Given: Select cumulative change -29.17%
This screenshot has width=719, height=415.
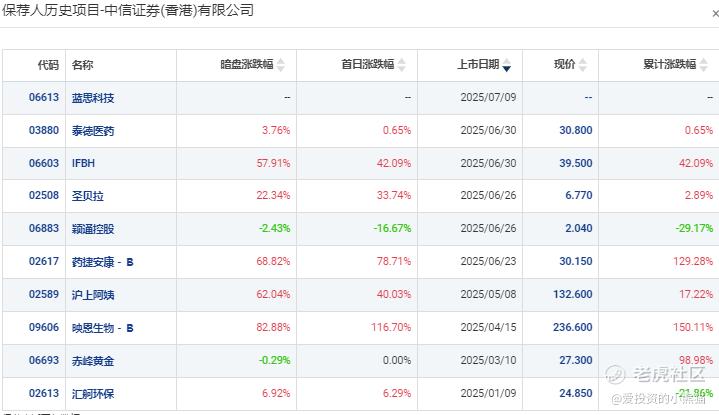Looking at the screenshot, I should [x=694, y=228].
